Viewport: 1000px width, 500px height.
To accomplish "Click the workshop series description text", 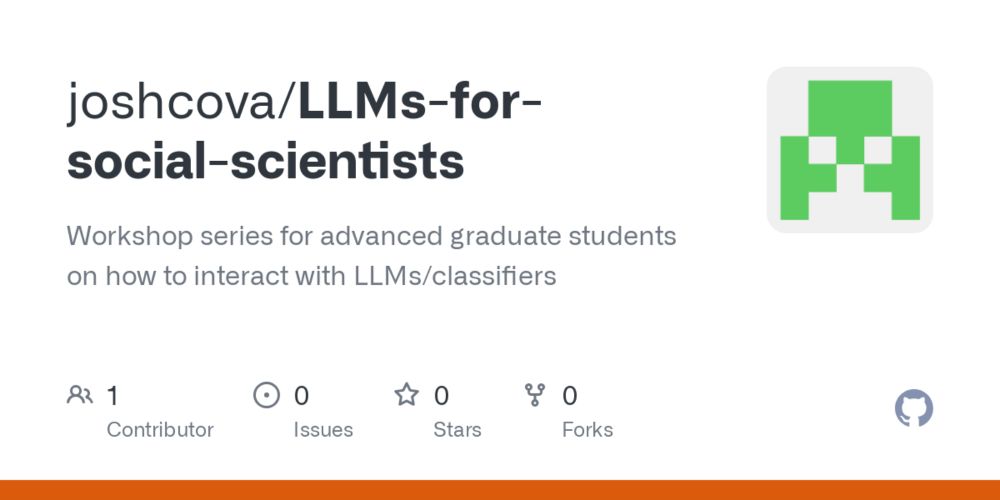I will pos(371,256).
